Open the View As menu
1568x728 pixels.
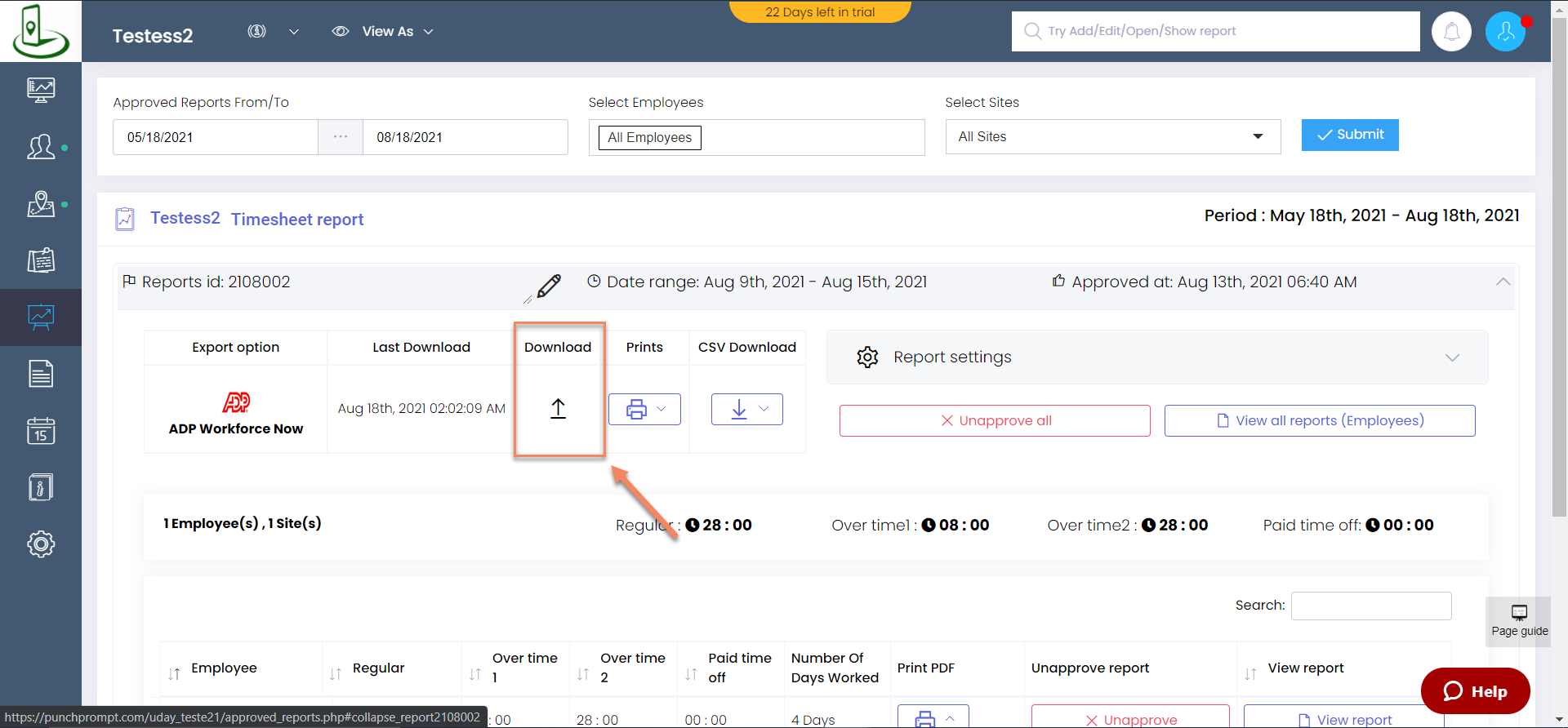pyautogui.click(x=383, y=32)
